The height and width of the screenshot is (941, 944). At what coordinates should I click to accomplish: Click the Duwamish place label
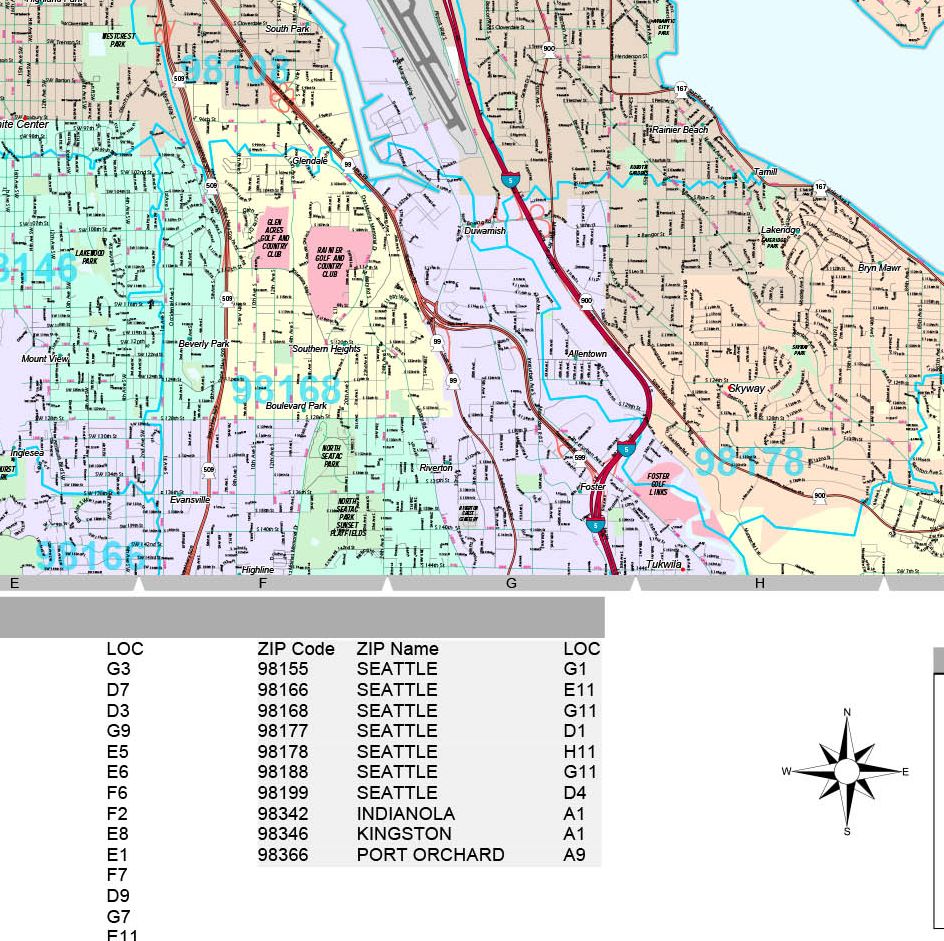coord(485,231)
